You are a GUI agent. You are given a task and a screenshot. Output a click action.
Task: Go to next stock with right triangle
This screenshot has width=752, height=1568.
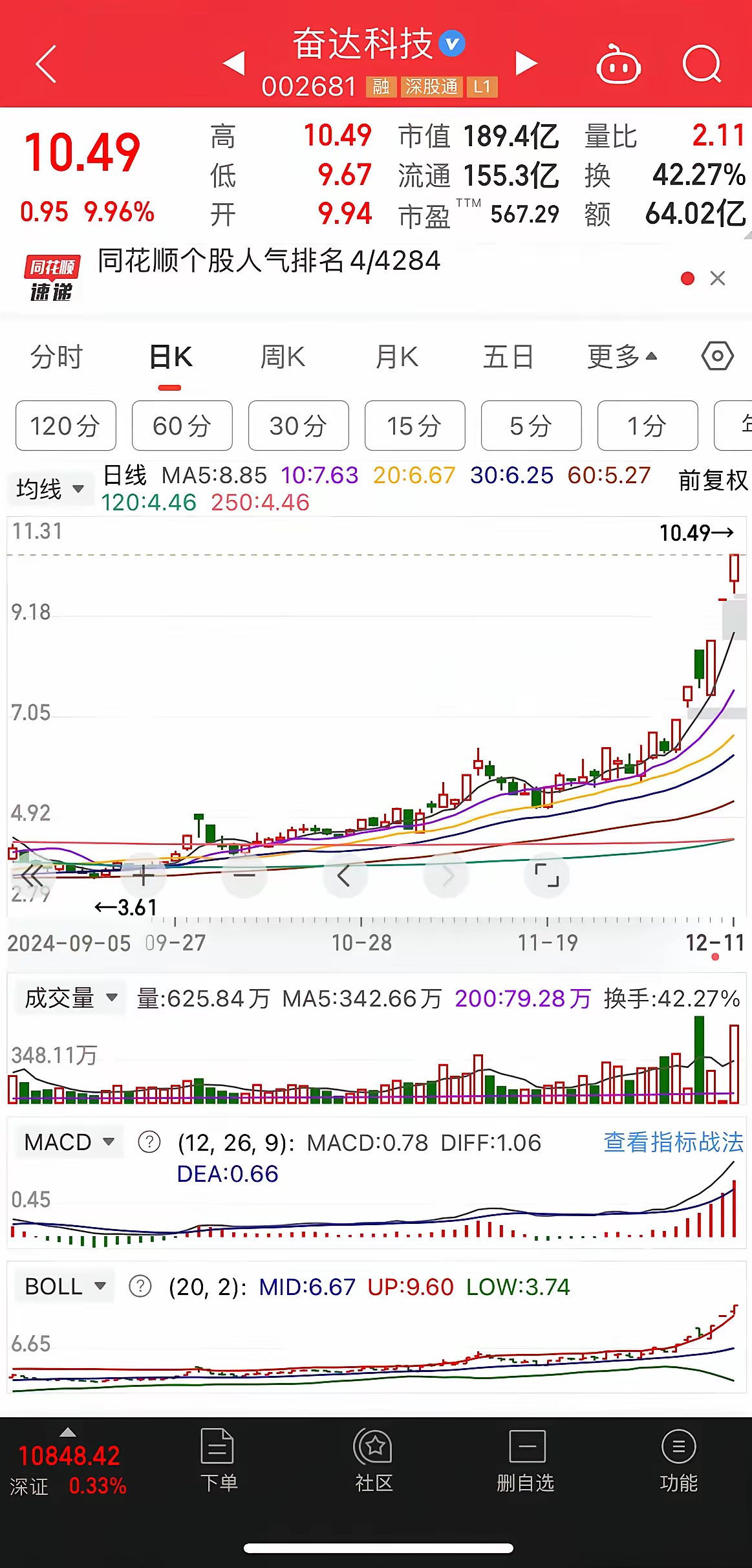click(x=526, y=63)
